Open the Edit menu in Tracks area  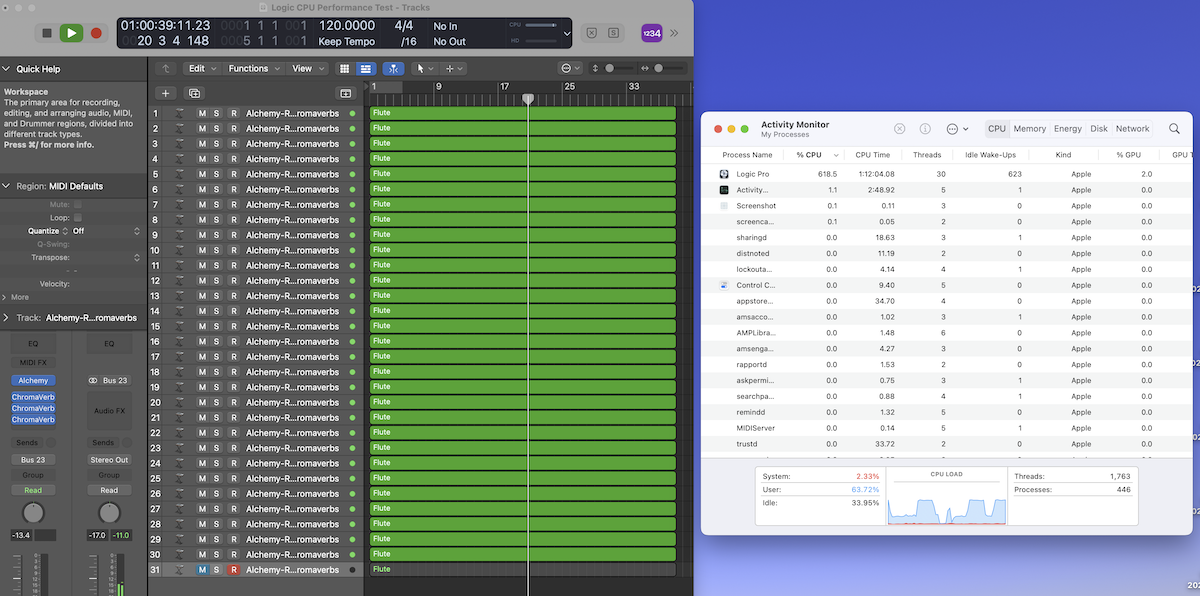click(202, 69)
